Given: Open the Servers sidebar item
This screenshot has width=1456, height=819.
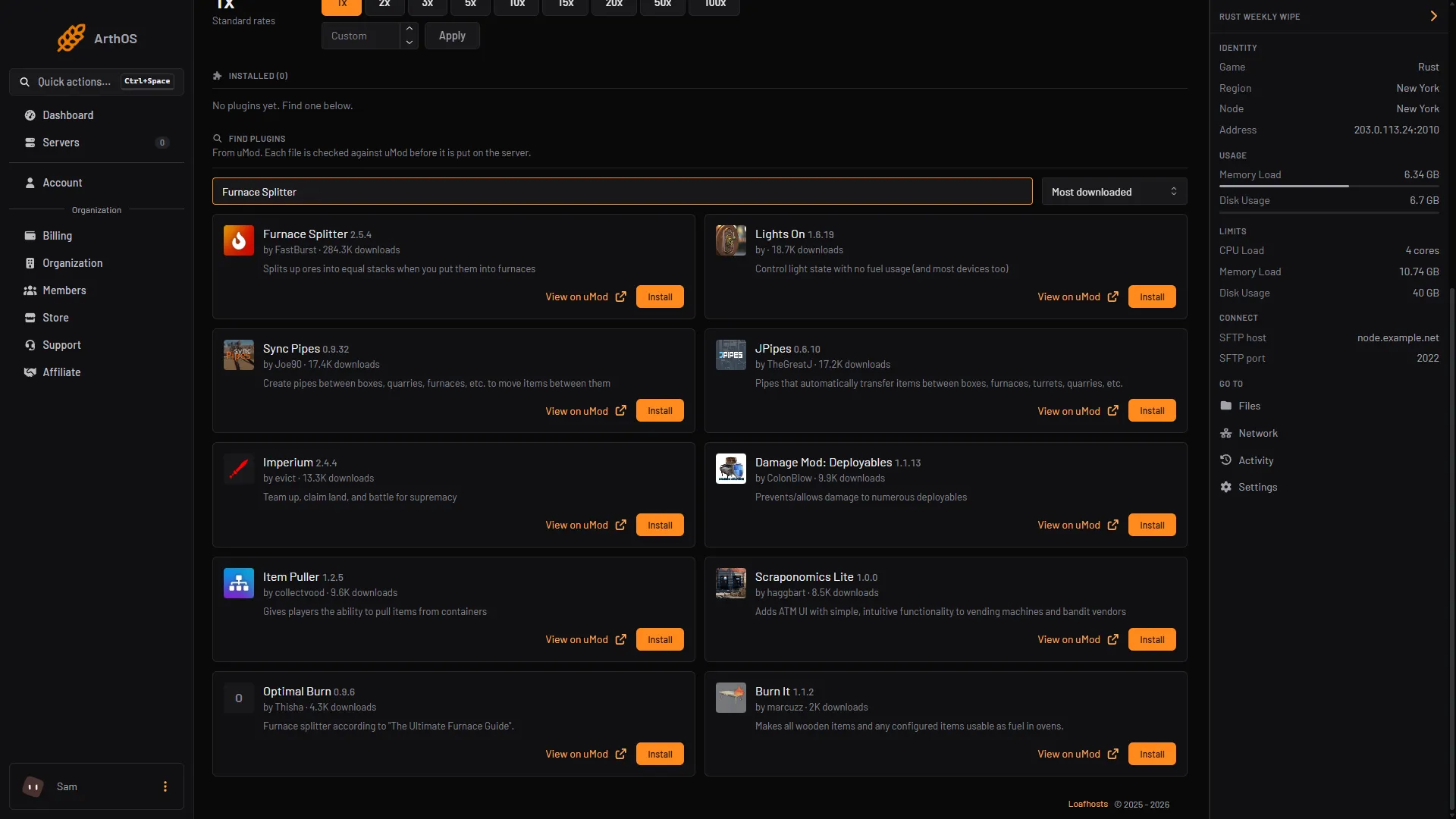Looking at the screenshot, I should pos(96,143).
